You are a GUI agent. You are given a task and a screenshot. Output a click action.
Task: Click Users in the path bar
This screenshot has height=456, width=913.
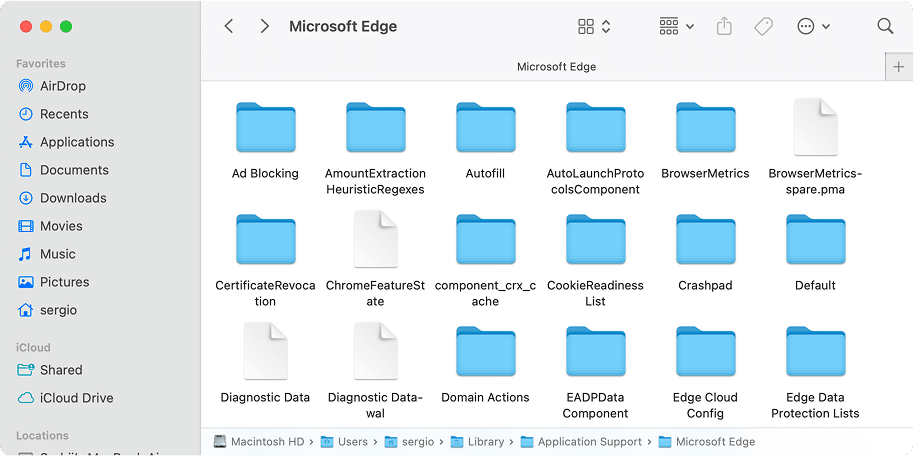pyautogui.click(x=344, y=442)
